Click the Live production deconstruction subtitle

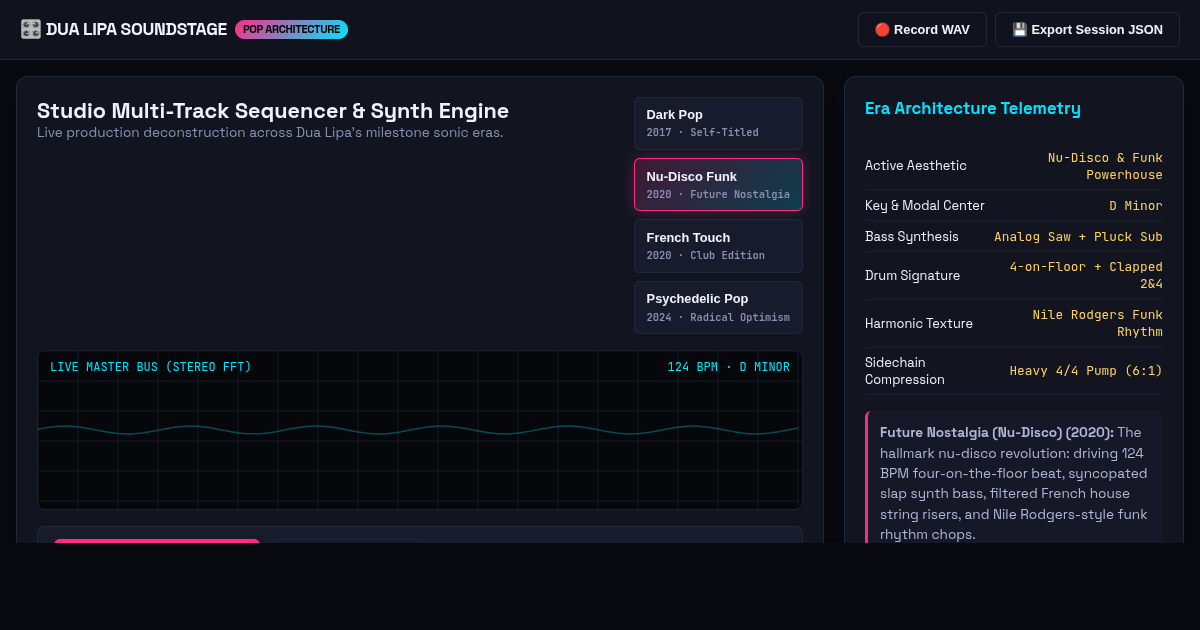[x=270, y=133]
